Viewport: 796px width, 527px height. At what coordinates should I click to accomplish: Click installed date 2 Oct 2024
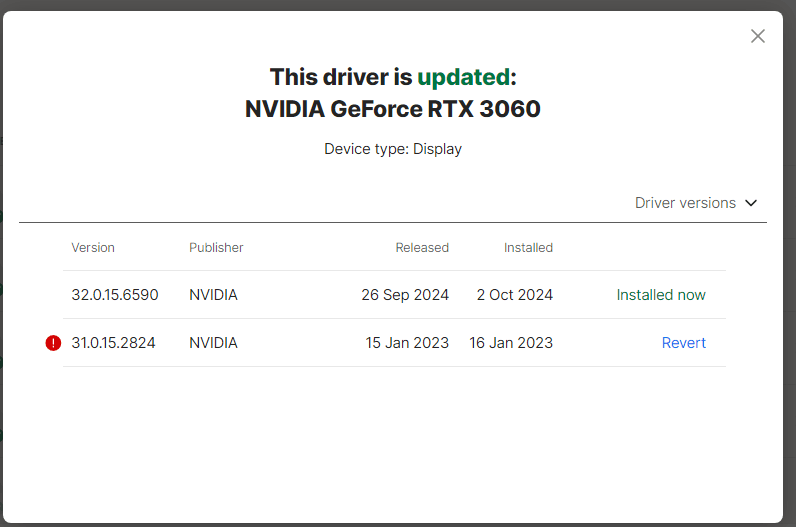tap(515, 295)
